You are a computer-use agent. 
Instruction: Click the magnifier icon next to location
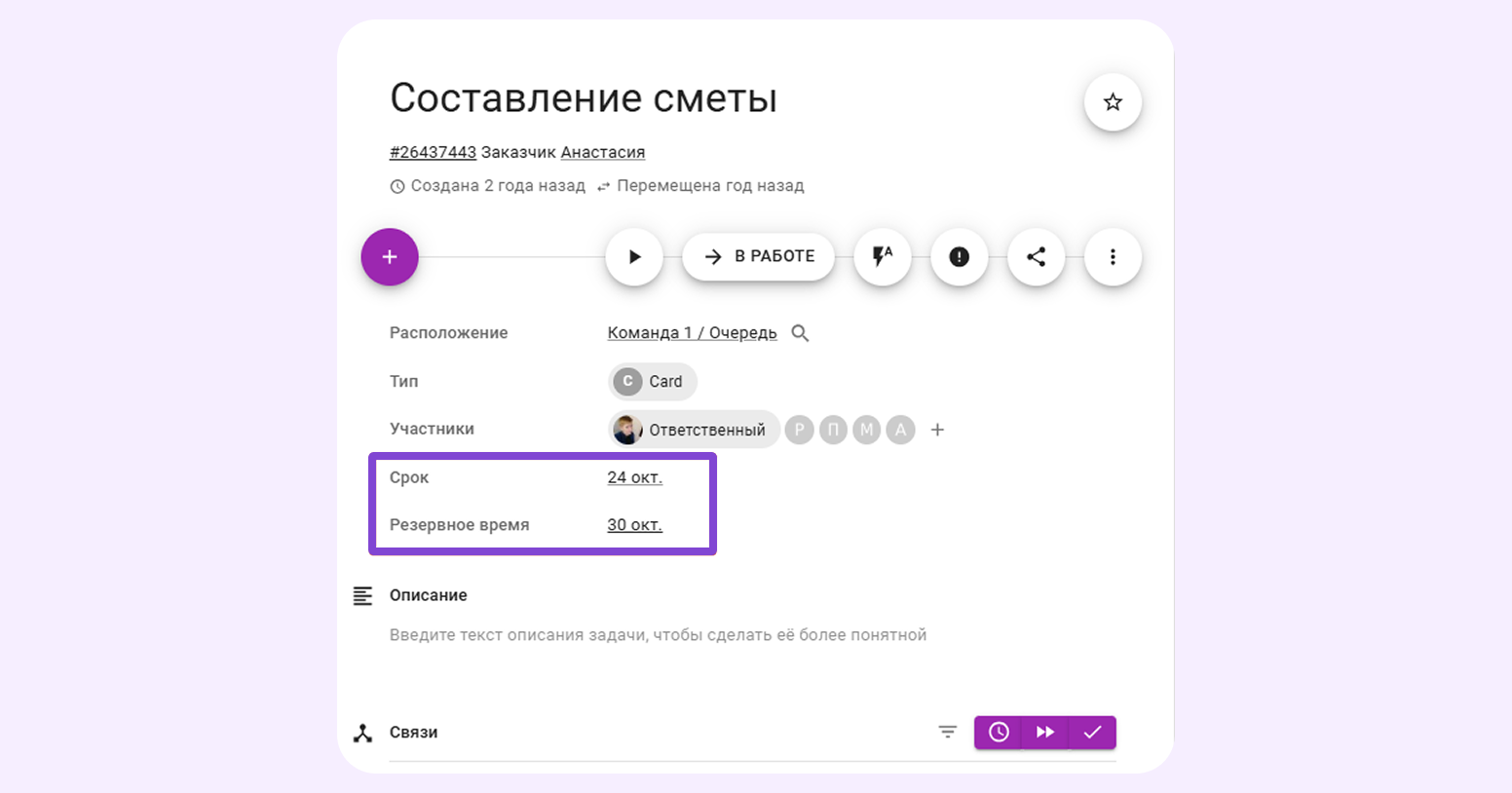800,333
